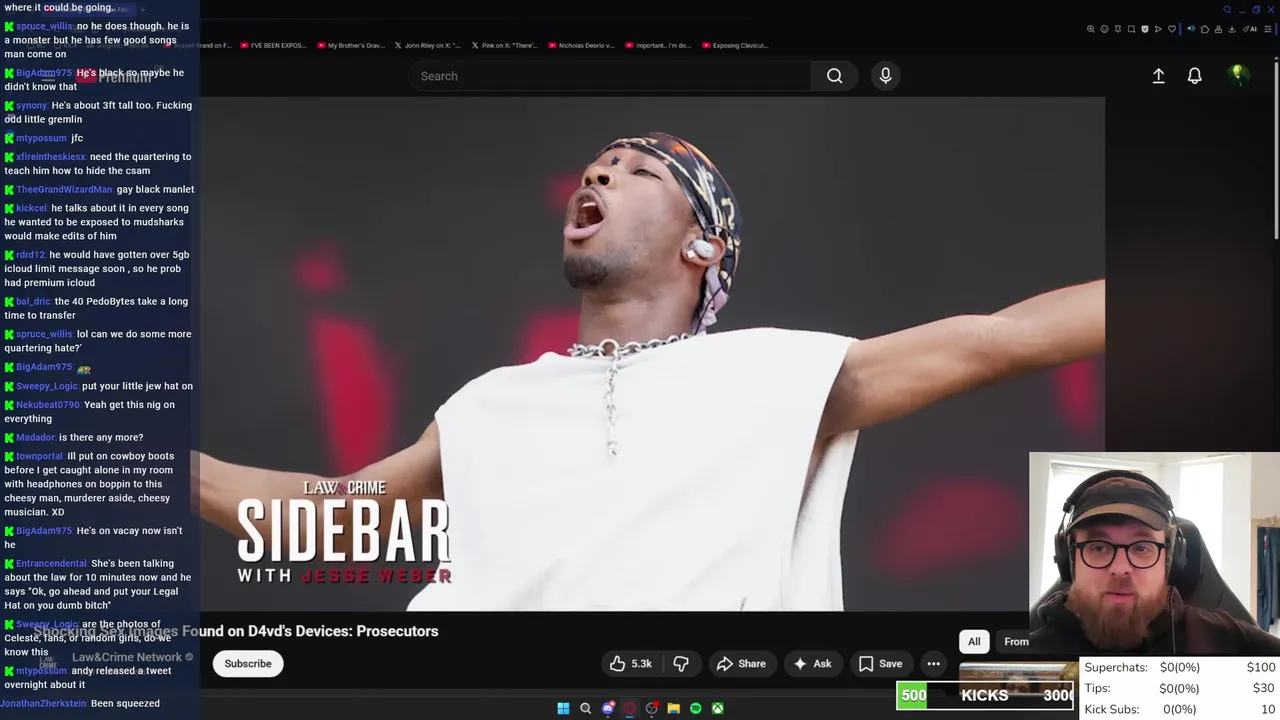Switch to the "My Brother's Grav..." tab

(351, 45)
